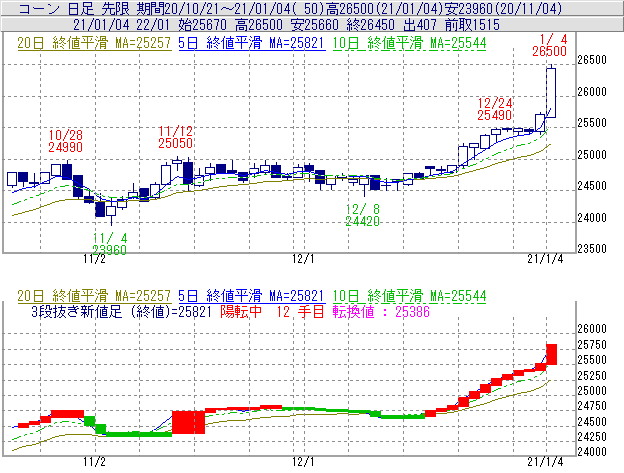Click the 21/1/4 date label under the upper chart
This screenshot has height=473, width=624.
(545, 259)
